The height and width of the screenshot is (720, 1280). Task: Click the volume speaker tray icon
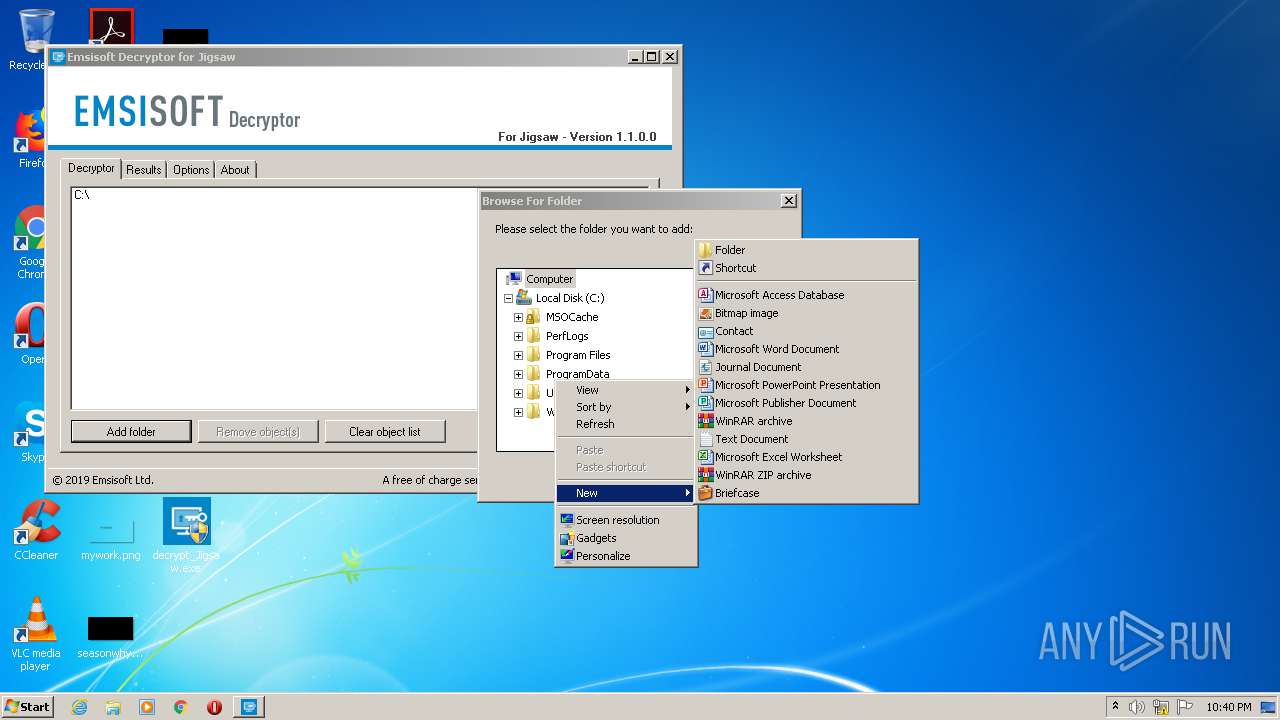coord(1137,707)
